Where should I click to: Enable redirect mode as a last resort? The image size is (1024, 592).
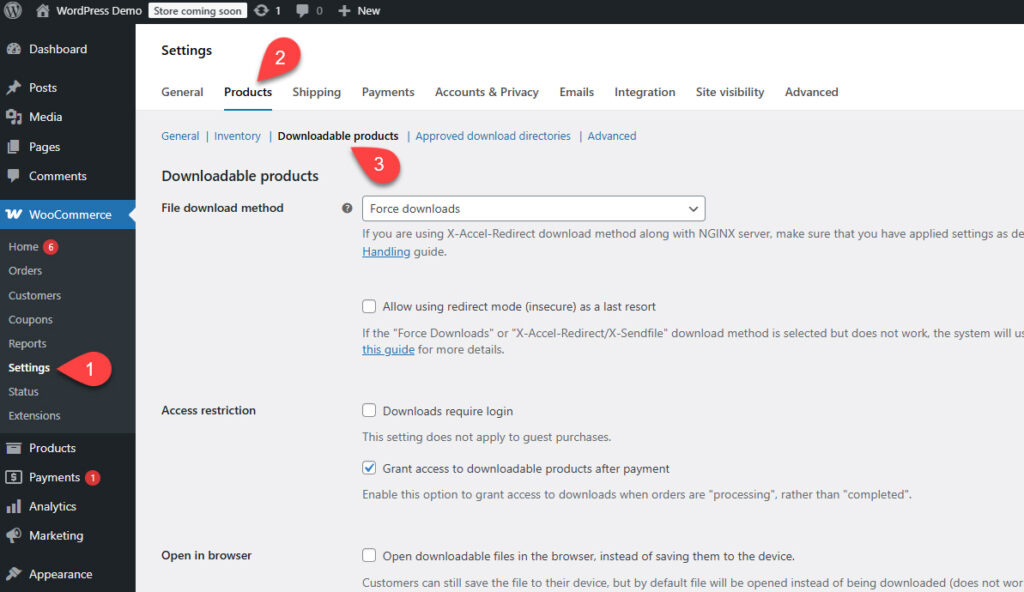[369, 306]
